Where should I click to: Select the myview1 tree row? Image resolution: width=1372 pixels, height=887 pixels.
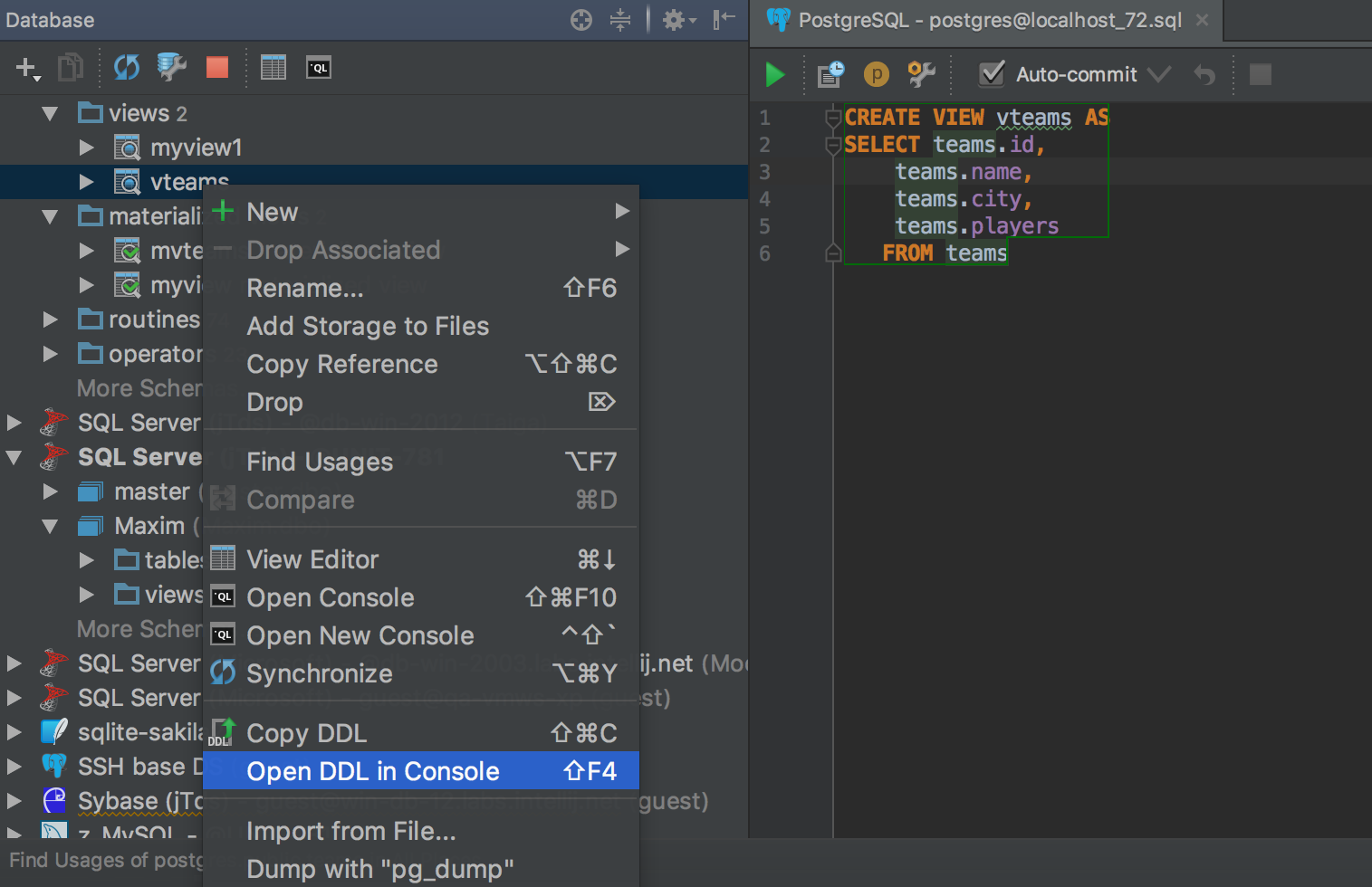pos(374,148)
